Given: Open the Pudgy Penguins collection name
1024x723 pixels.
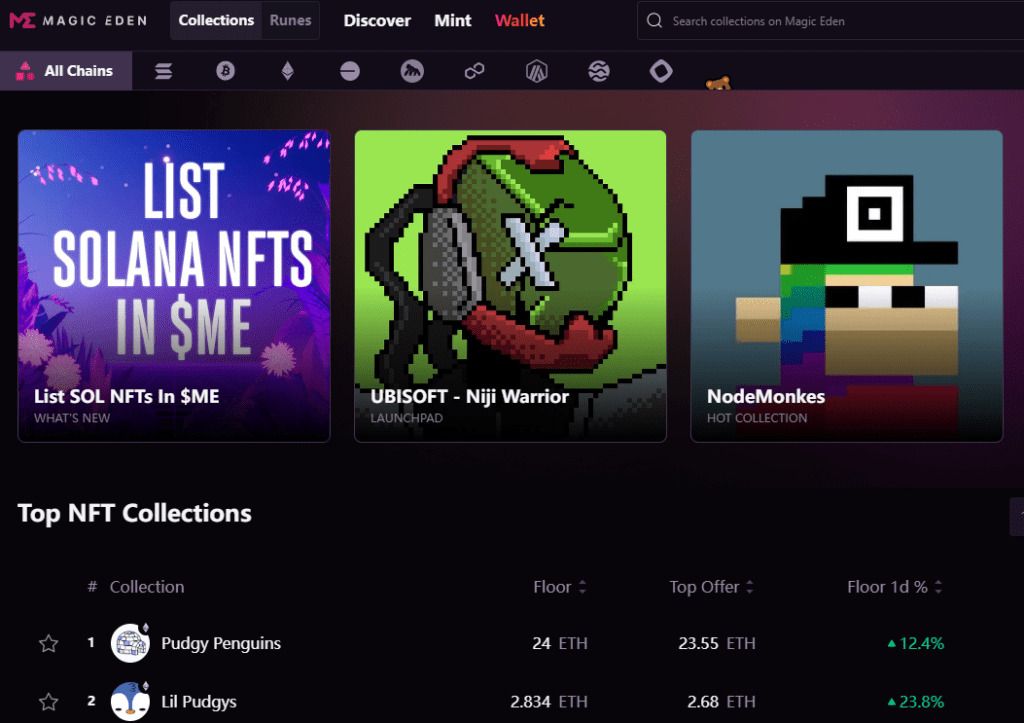Looking at the screenshot, I should [x=221, y=643].
